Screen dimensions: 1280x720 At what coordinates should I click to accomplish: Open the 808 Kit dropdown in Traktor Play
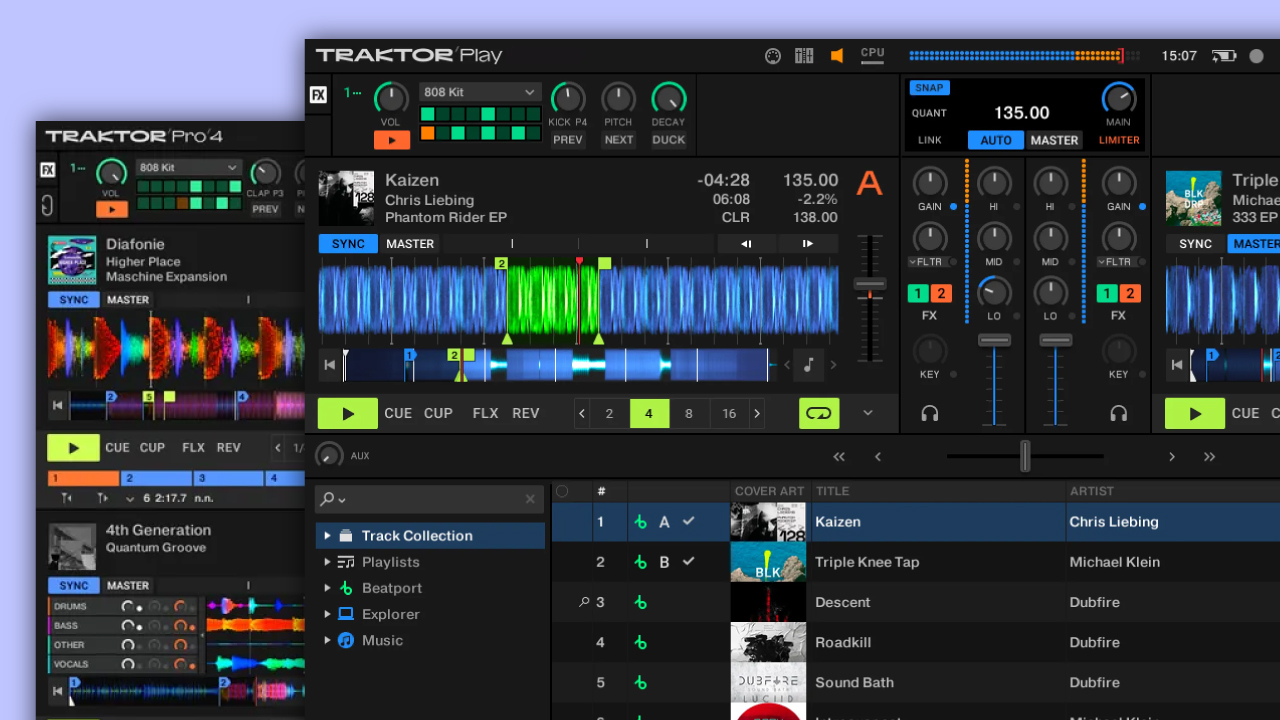(x=480, y=92)
